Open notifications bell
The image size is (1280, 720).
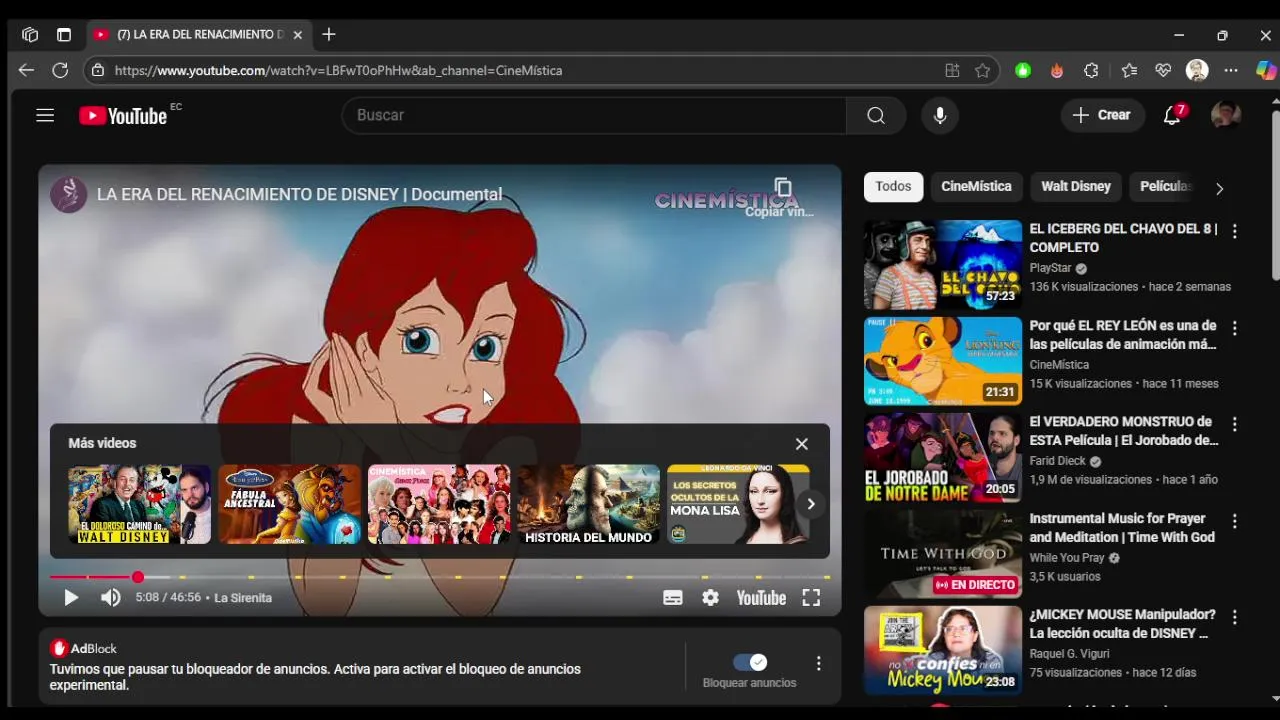1172,115
